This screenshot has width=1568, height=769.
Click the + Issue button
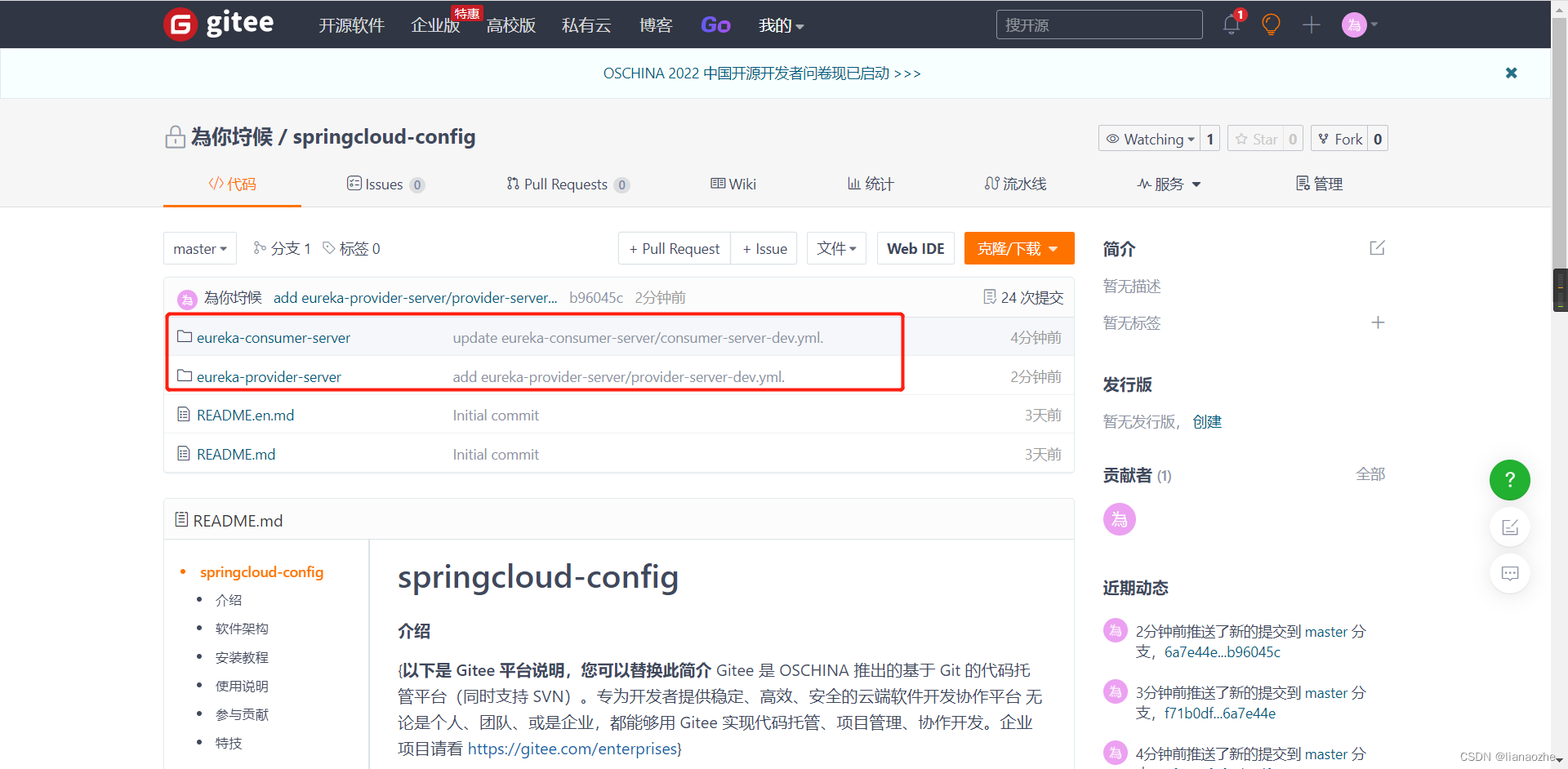click(764, 248)
